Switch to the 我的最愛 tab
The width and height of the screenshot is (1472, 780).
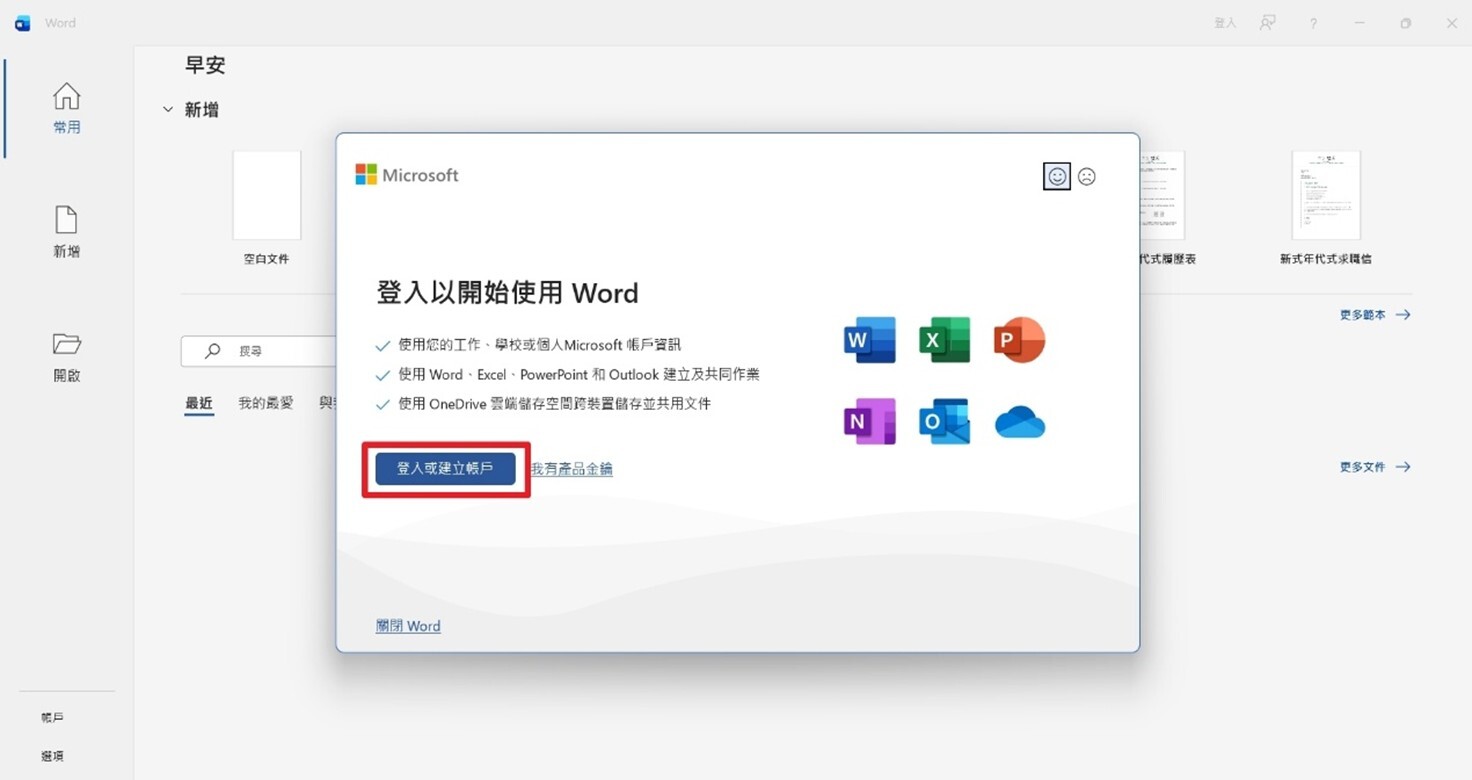coord(265,403)
